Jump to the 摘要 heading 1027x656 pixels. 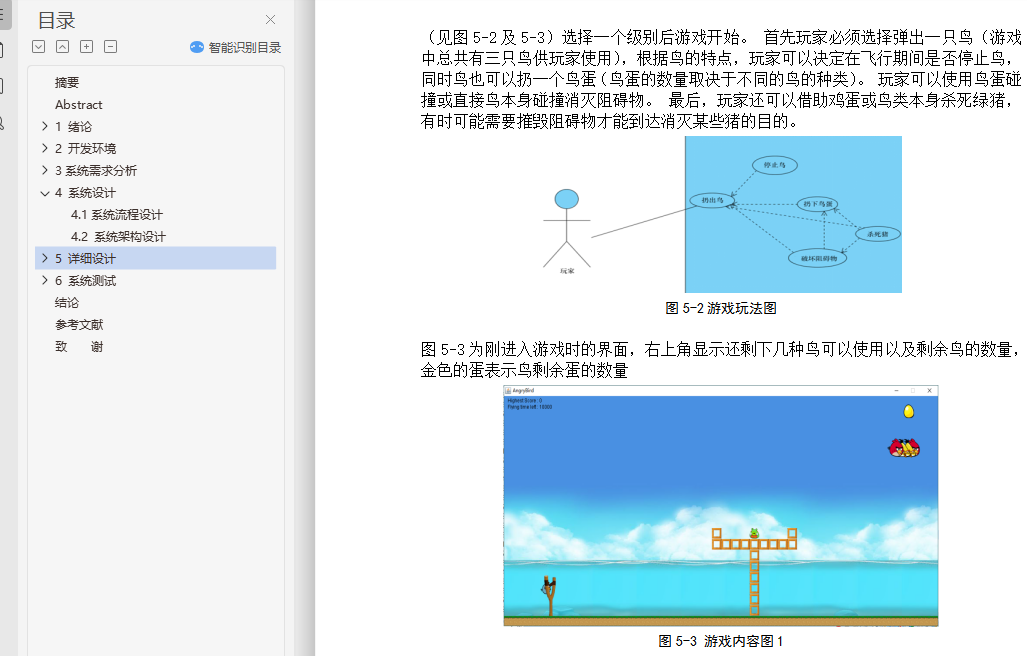point(67,82)
